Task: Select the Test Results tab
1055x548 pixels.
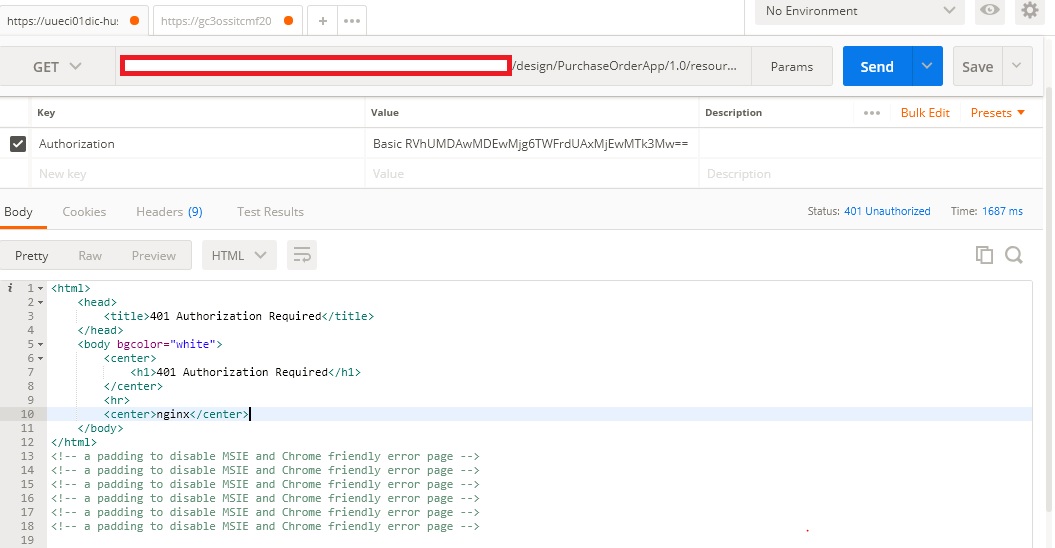Action: 270,211
